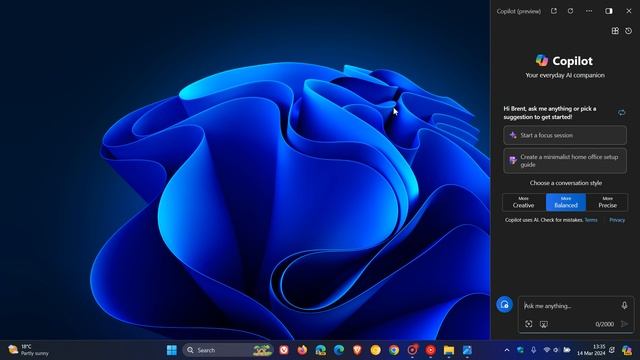Use microphone voice input in Copilot
Screen dimensions: 640x360
click(624, 305)
